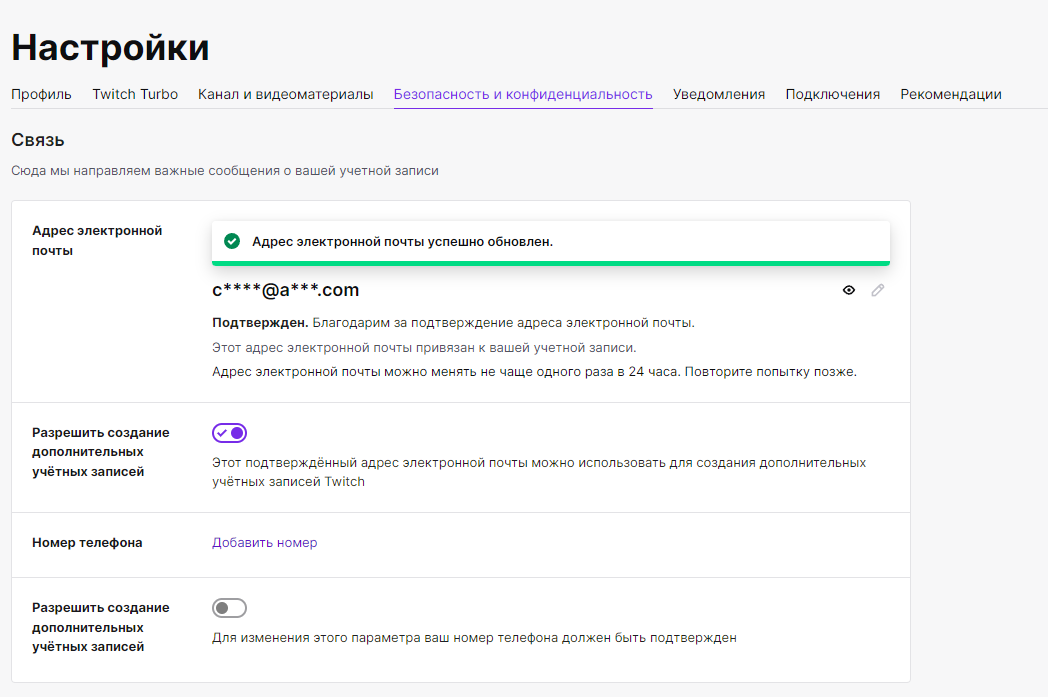
Task: Click the Настройки page heading
Action: click(x=110, y=47)
